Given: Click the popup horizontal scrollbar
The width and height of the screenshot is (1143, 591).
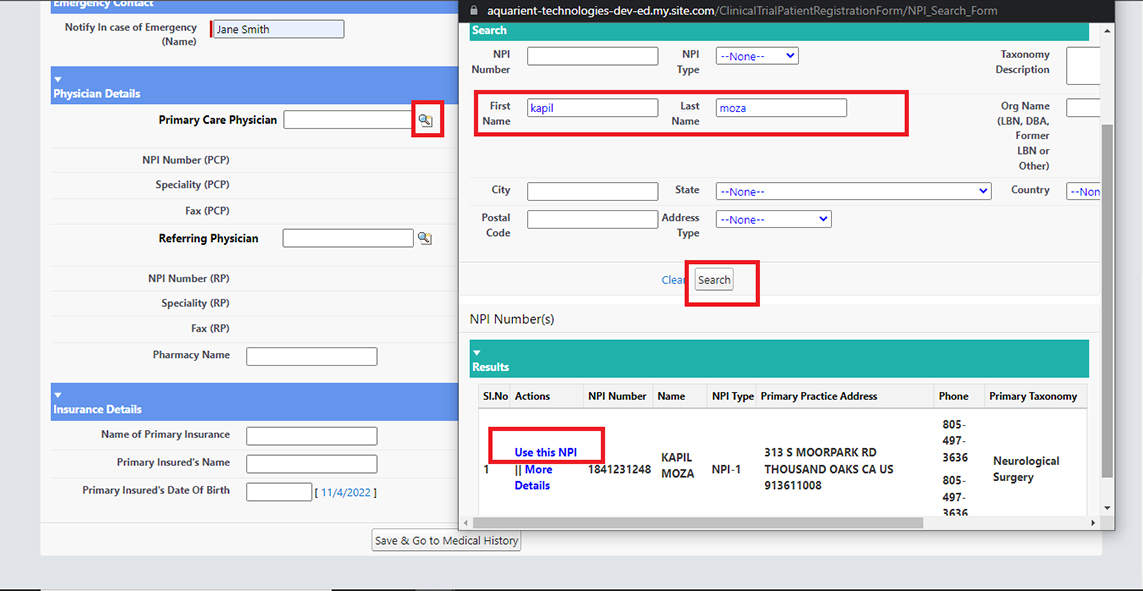Looking at the screenshot, I should click(700, 522).
